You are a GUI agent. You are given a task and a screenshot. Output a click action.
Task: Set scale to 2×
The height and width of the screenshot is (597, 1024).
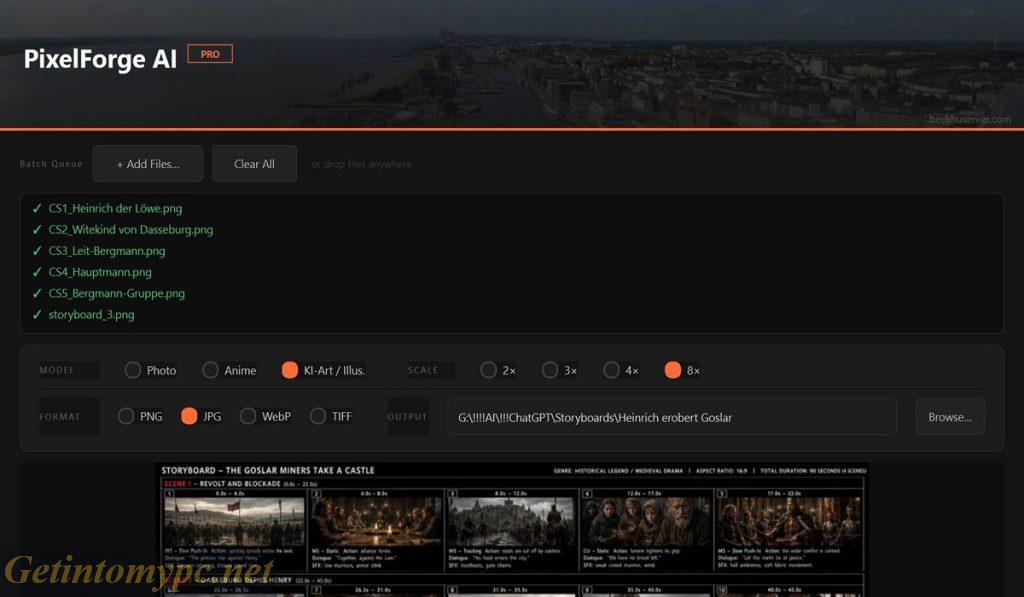[x=488, y=370]
